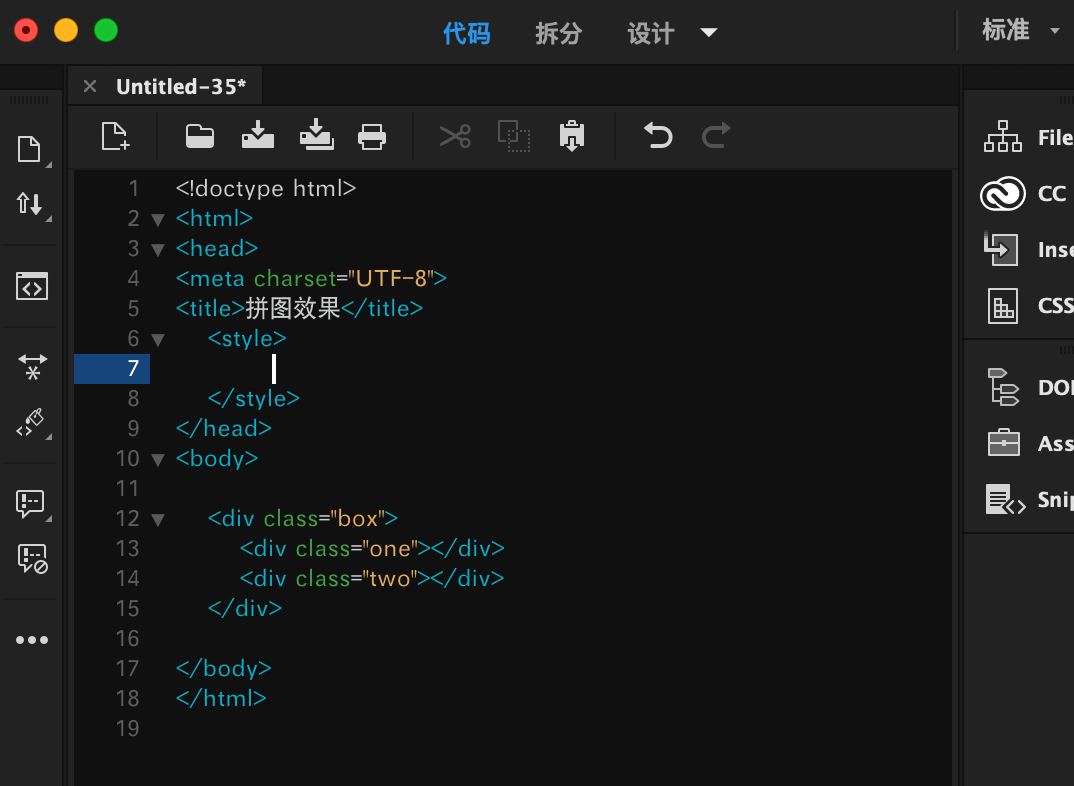The height and width of the screenshot is (786, 1074).
Task: Switch to the 设计 view
Action: (x=651, y=33)
